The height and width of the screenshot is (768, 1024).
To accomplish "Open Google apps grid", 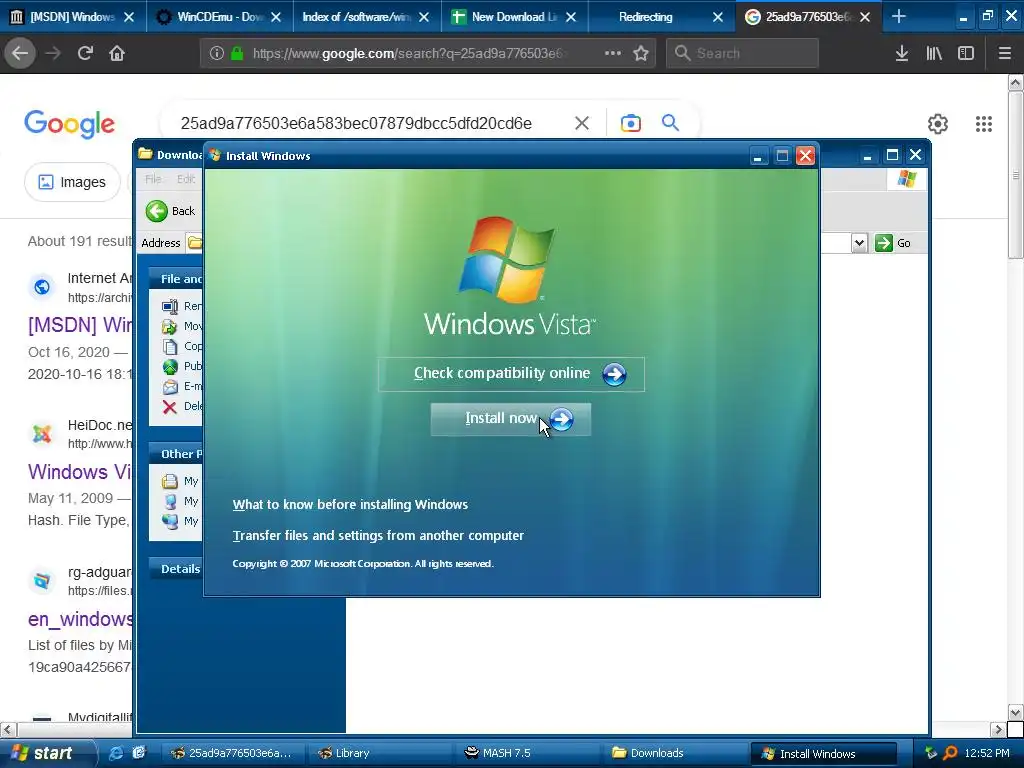I will pos(984,123).
